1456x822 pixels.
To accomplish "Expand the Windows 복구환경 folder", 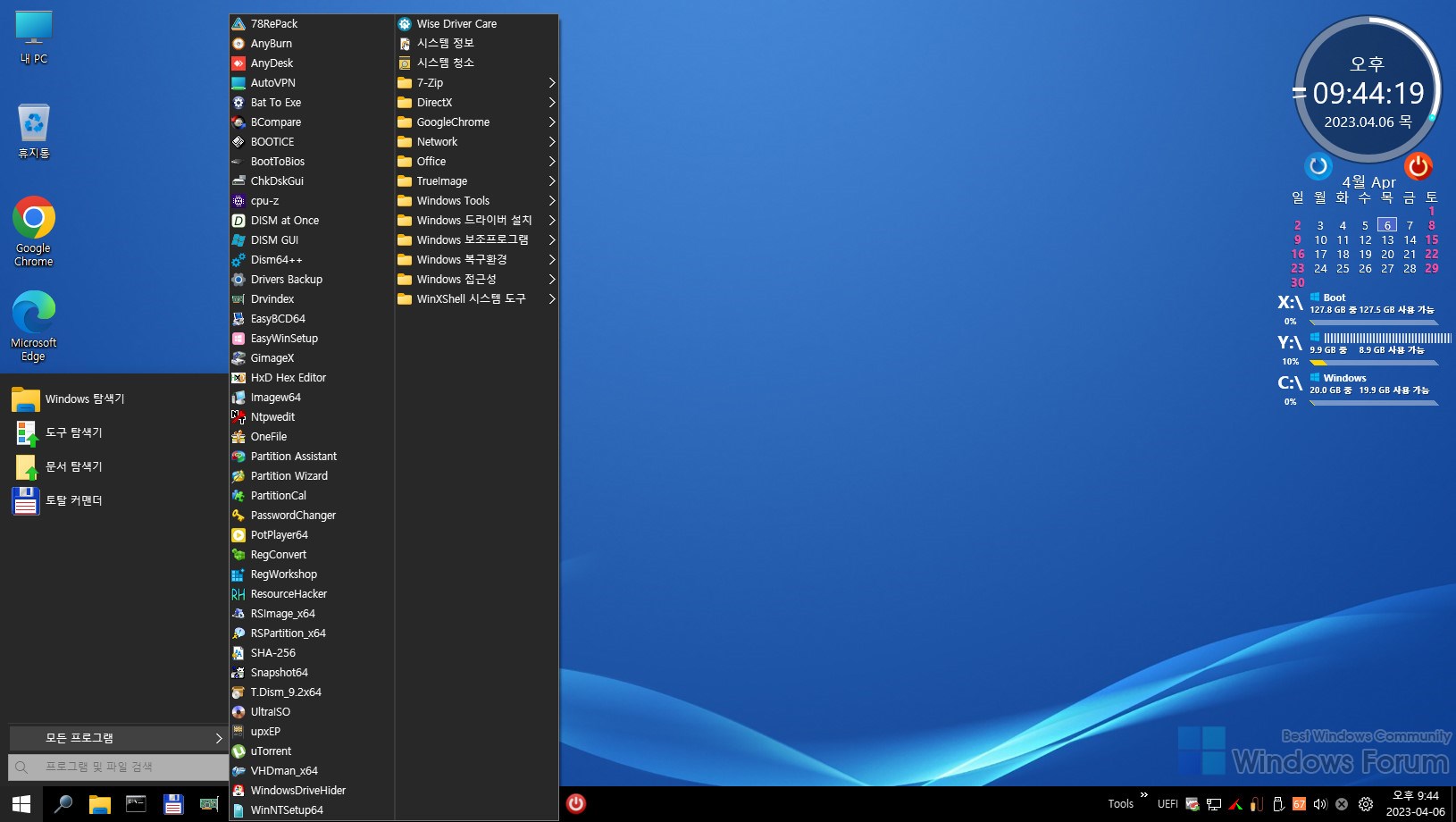I will tap(477, 260).
